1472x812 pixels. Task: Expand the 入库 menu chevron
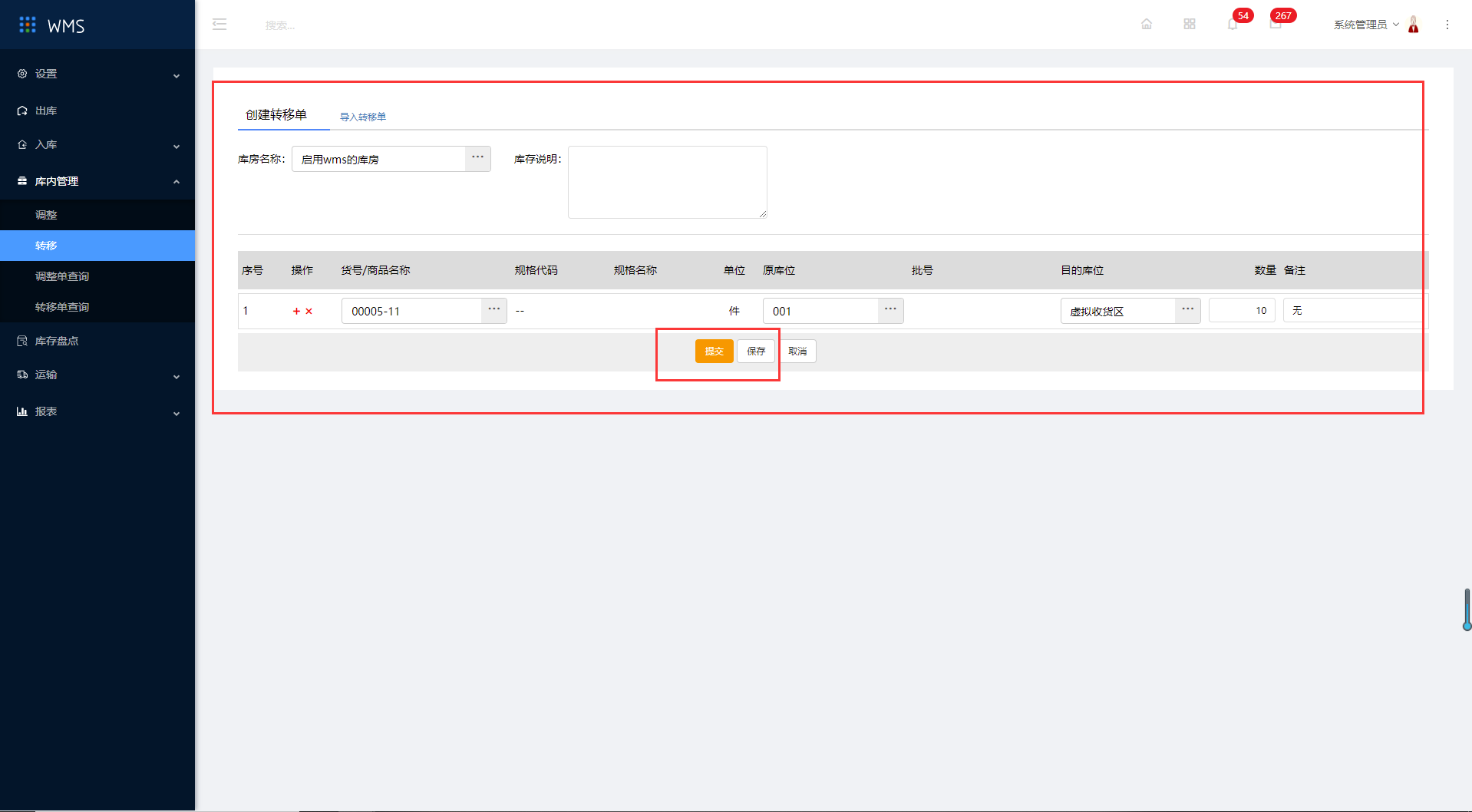click(177, 146)
